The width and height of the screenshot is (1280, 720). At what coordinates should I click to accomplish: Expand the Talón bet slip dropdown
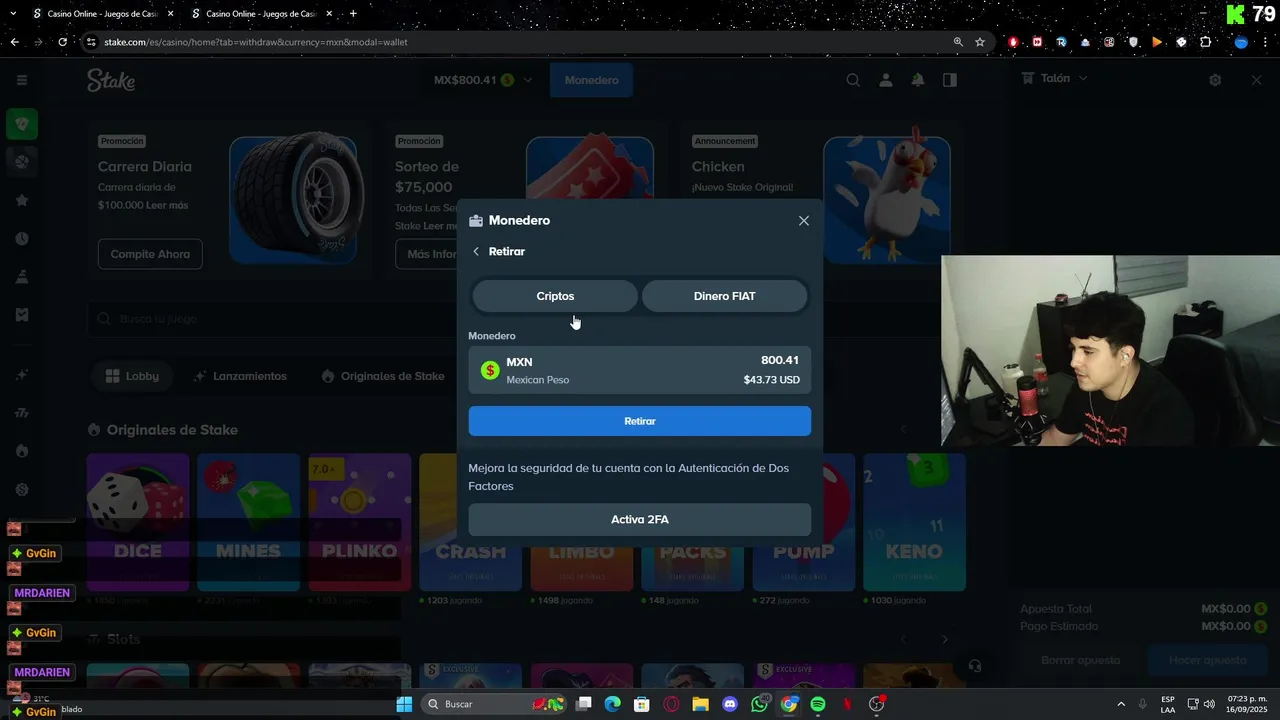pos(1055,78)
